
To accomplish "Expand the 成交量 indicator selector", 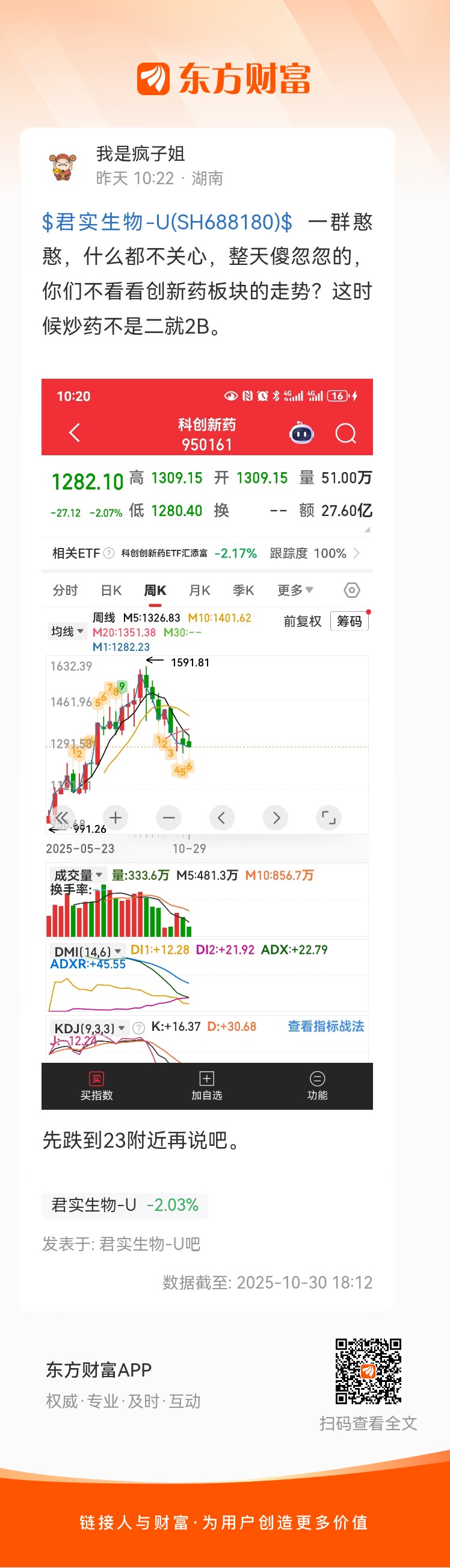I will click(78, 875).
